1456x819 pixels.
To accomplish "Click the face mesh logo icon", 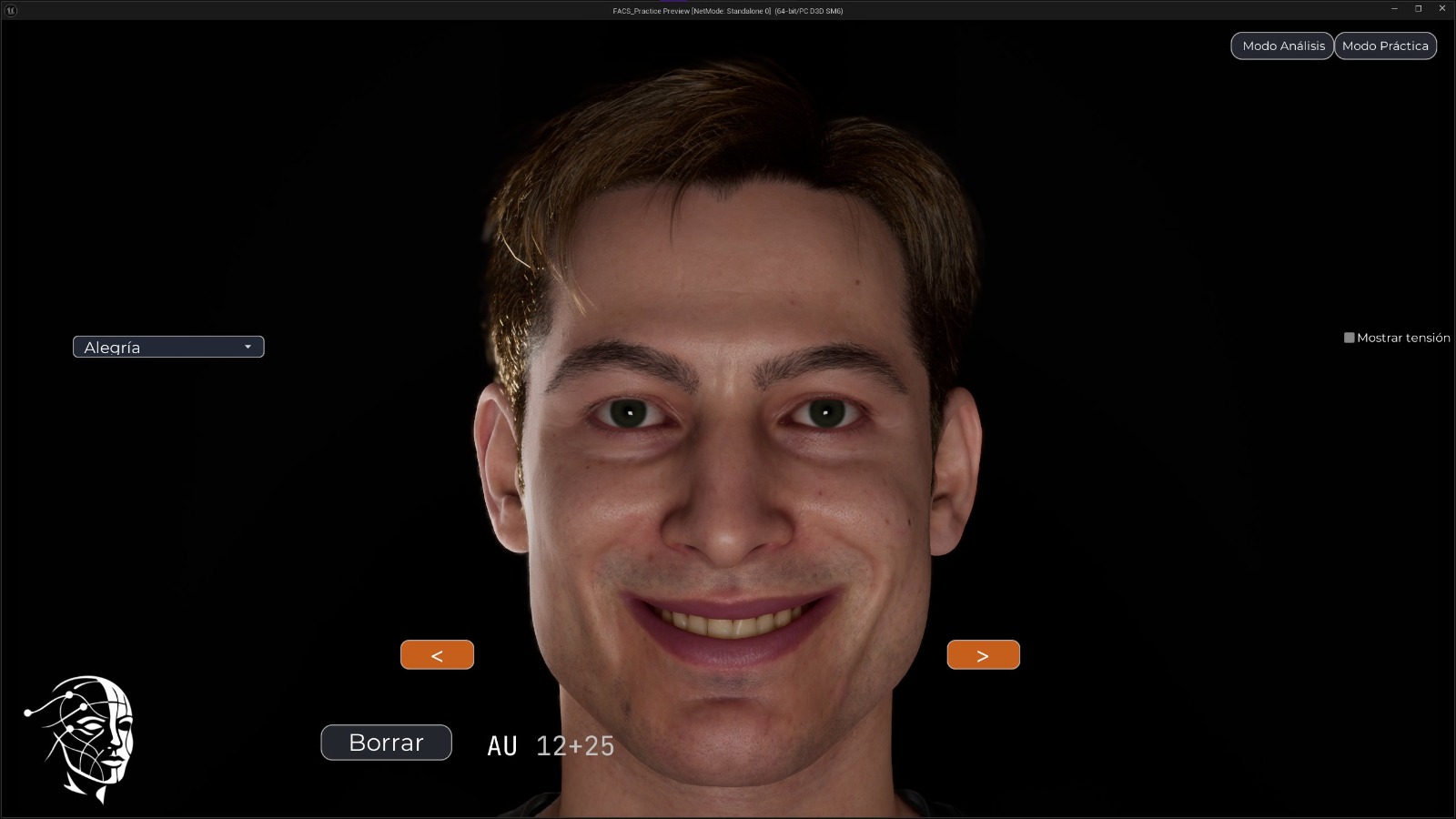I will (80, 739).
